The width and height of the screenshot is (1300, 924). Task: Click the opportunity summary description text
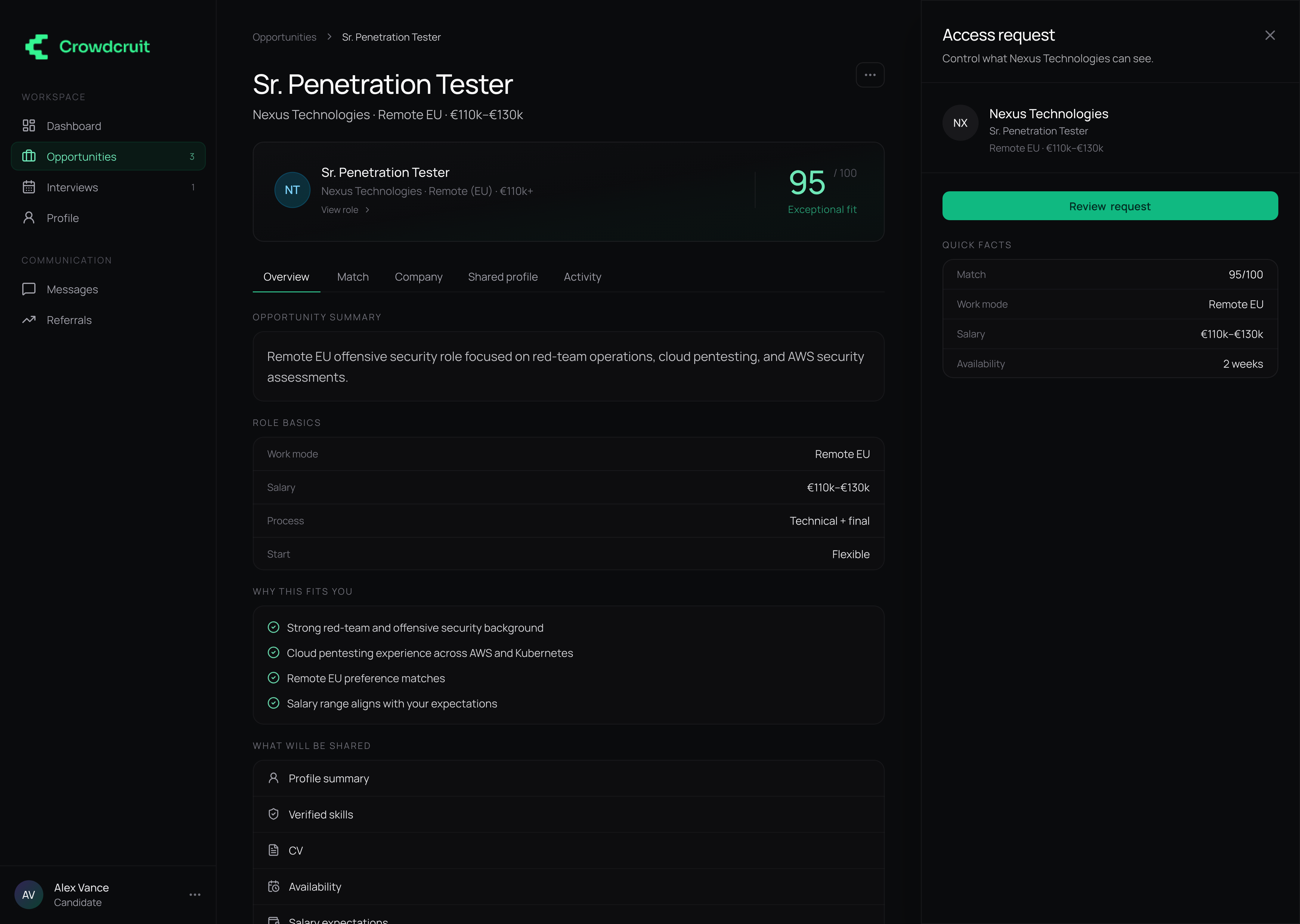coord(565,367)
